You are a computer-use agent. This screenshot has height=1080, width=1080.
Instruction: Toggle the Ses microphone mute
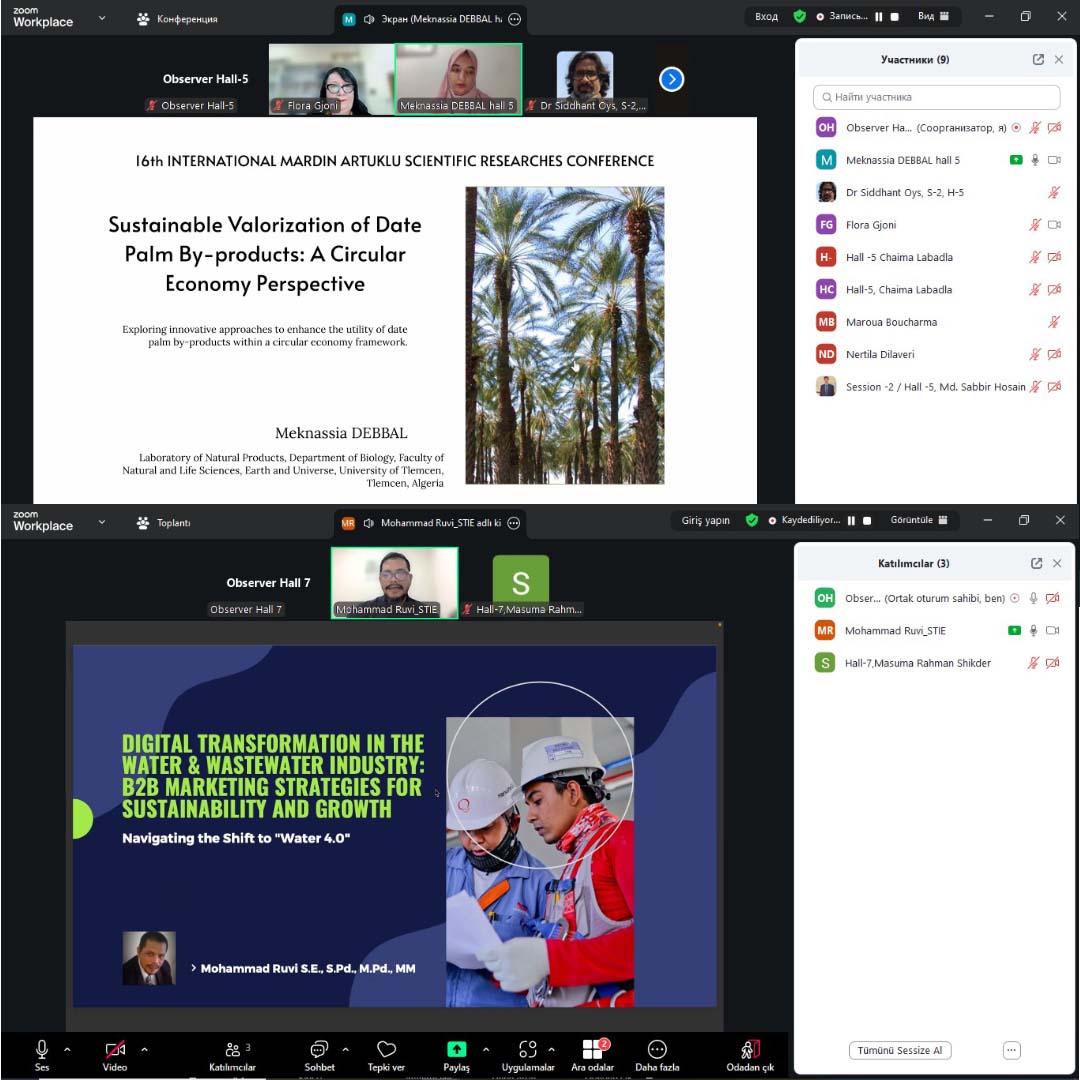tap(42, 1049)
